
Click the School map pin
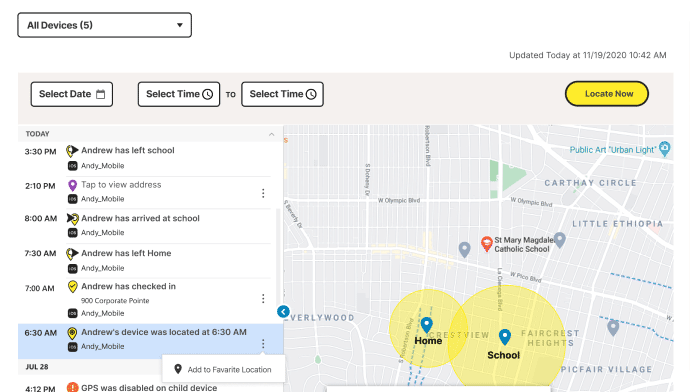pos(505,337)
